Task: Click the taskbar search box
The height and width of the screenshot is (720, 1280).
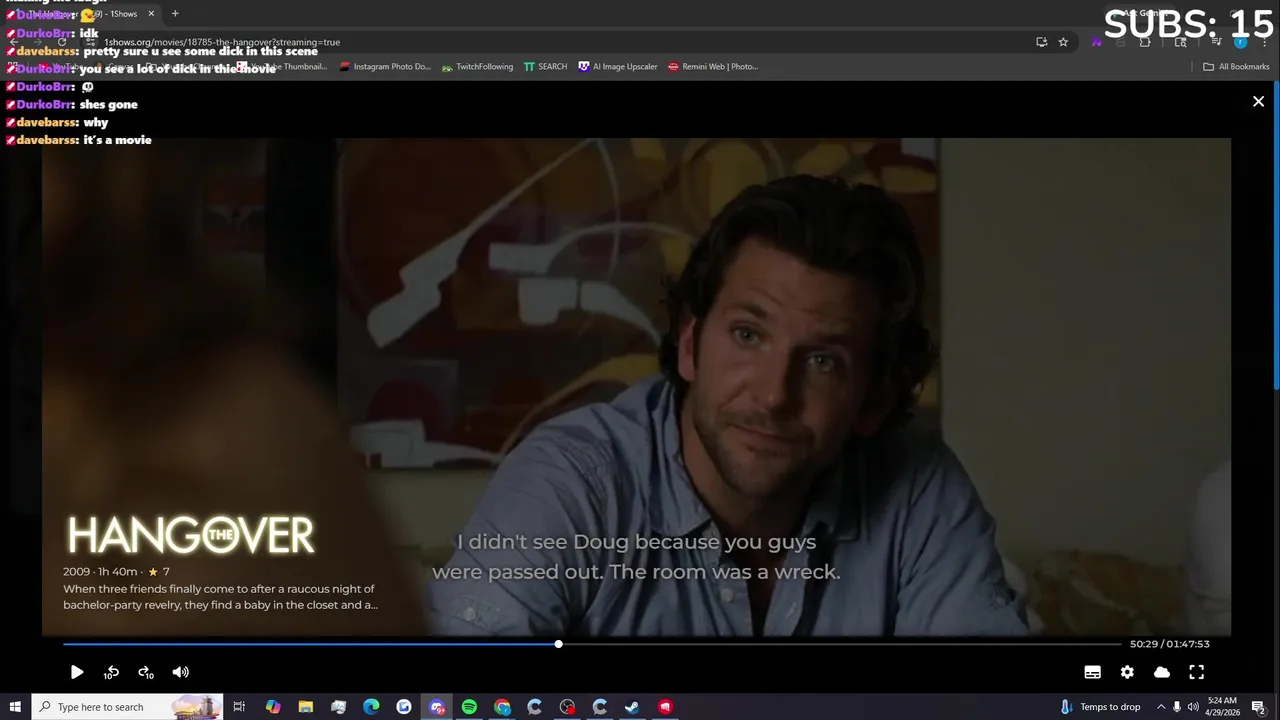Action: (x=127, y=707)
